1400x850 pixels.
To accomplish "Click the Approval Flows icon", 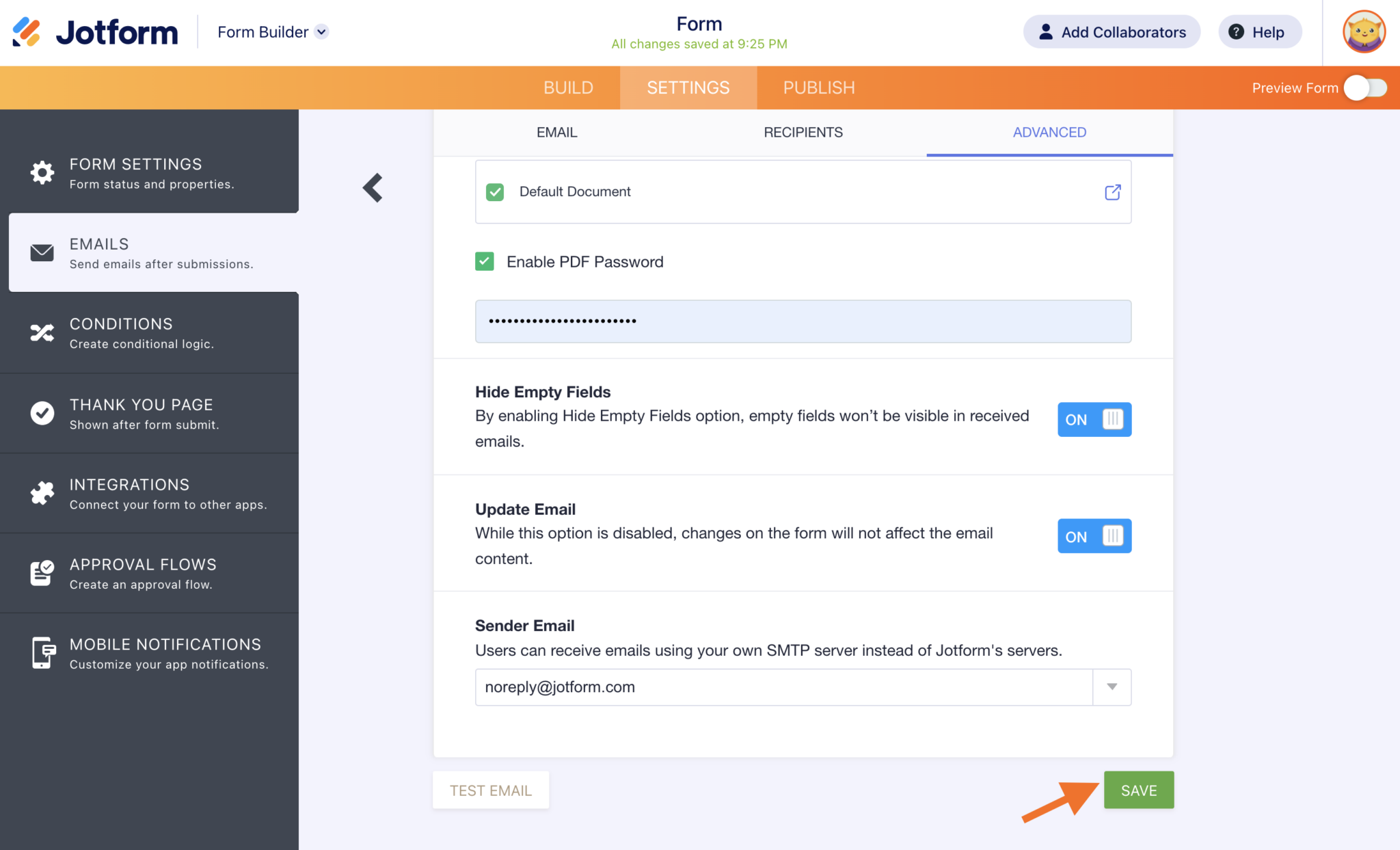I will tap(42, 573).
